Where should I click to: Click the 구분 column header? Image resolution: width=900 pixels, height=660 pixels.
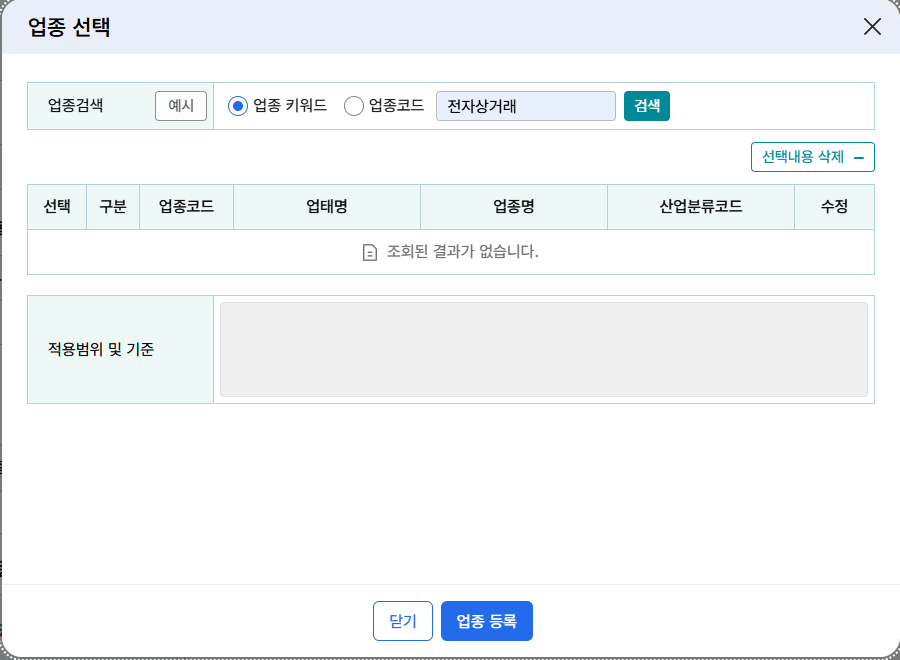[113, 207]
